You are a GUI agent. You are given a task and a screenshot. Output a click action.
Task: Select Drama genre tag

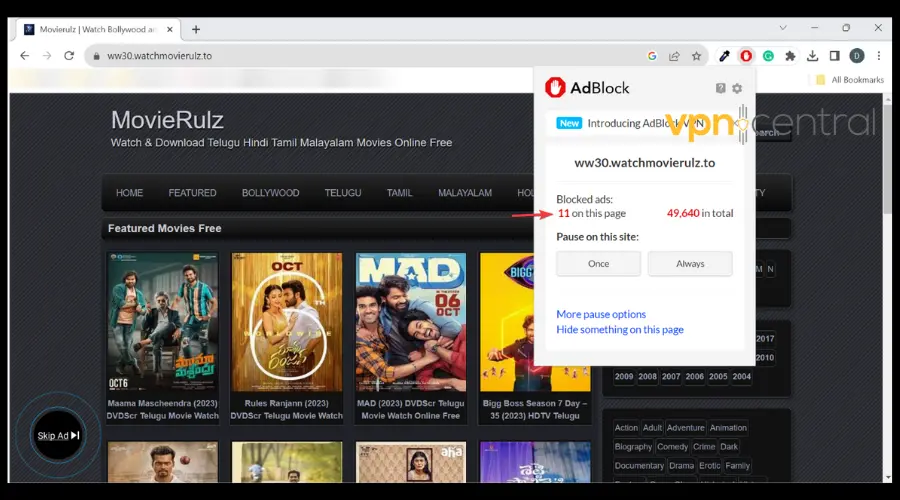tap(681, 466)
